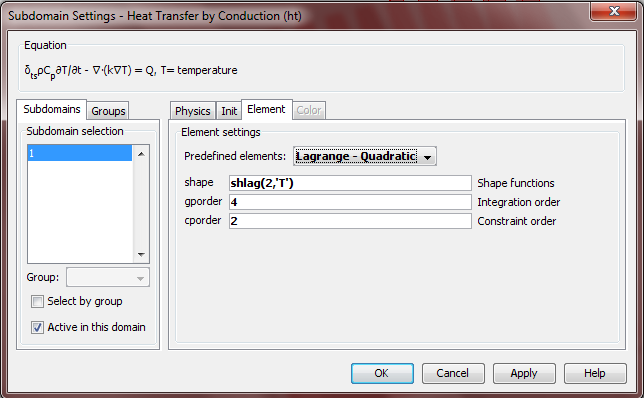Apply the element settings
This screenshot has height=398, width=644.
pyautogui.click(x=524, y=373)
